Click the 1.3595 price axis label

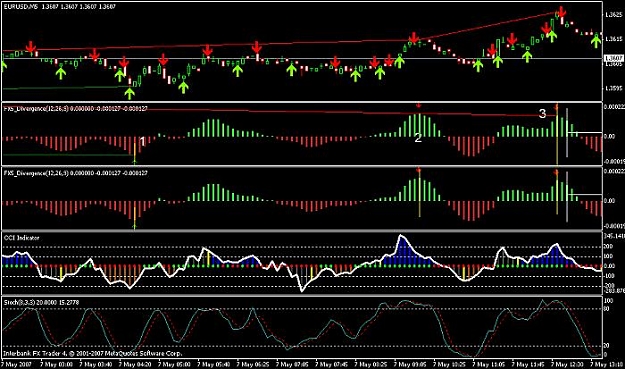point(613,88)
